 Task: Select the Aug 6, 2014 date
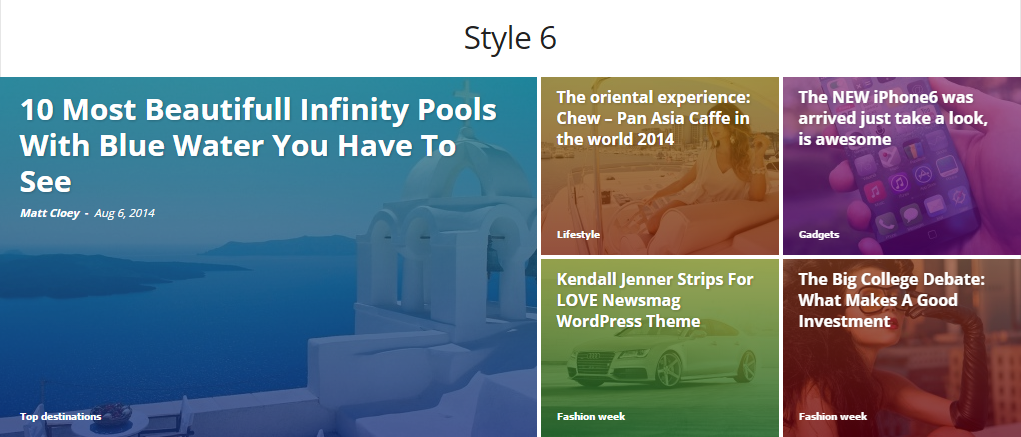124,213
